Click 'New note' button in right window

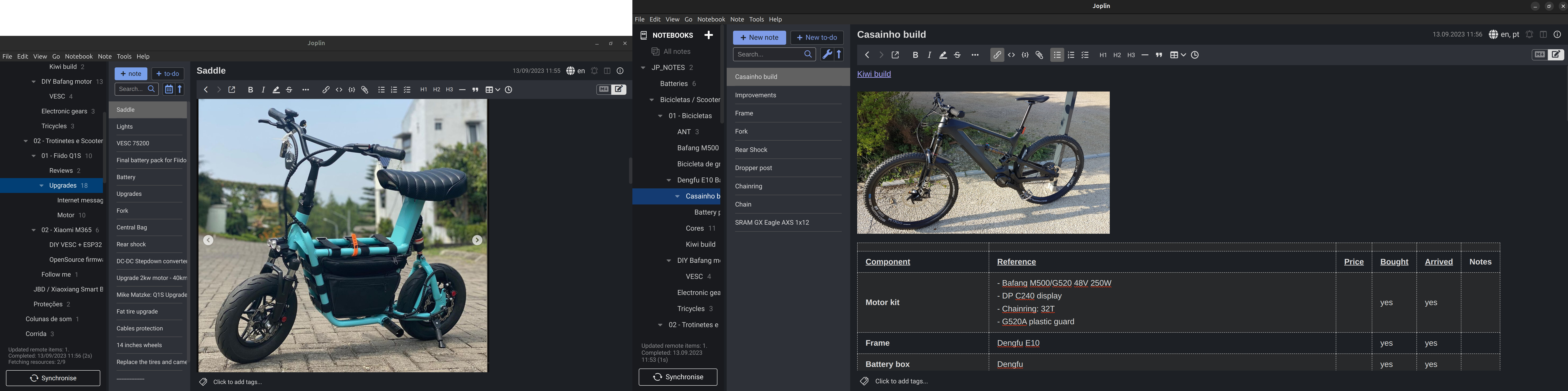tap(760, 38)
